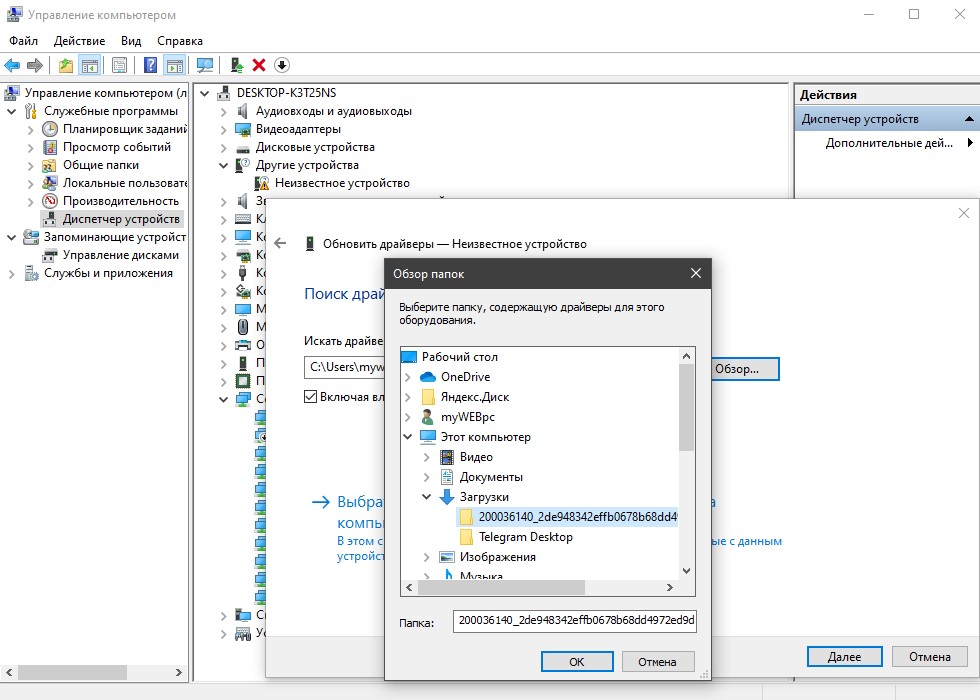Click back arrow in Обновить драйверы wizard

click(x=280, y=244)
